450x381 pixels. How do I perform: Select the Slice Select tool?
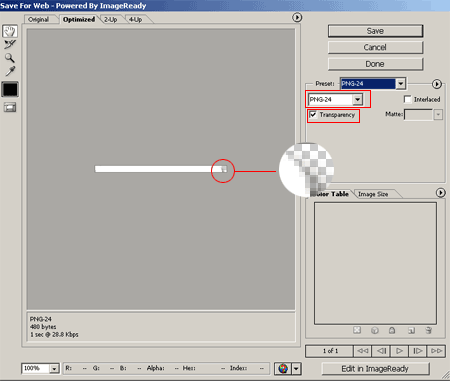10,44
